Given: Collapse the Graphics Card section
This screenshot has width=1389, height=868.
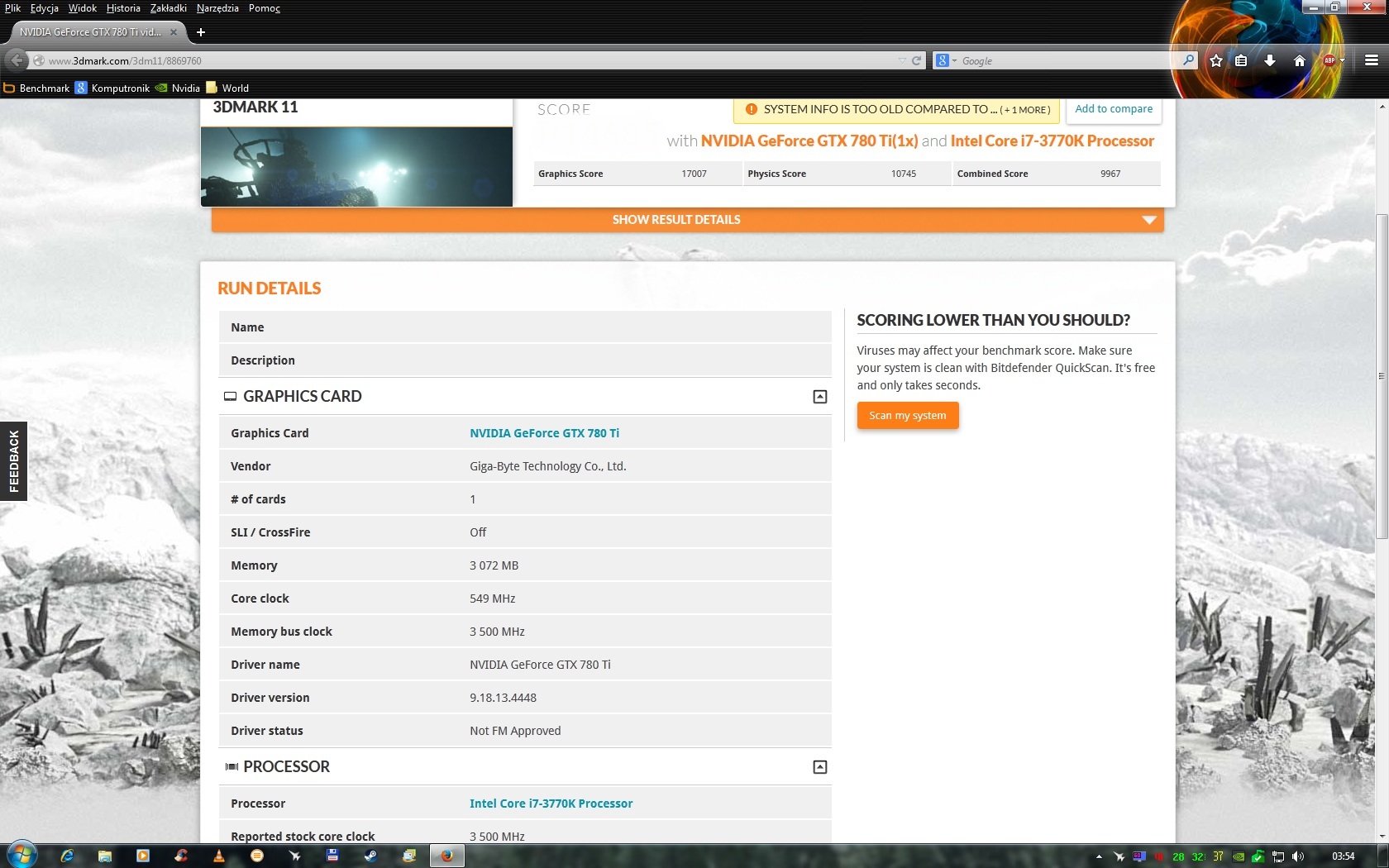Looking at the screenshot, I should coord(819,397).
